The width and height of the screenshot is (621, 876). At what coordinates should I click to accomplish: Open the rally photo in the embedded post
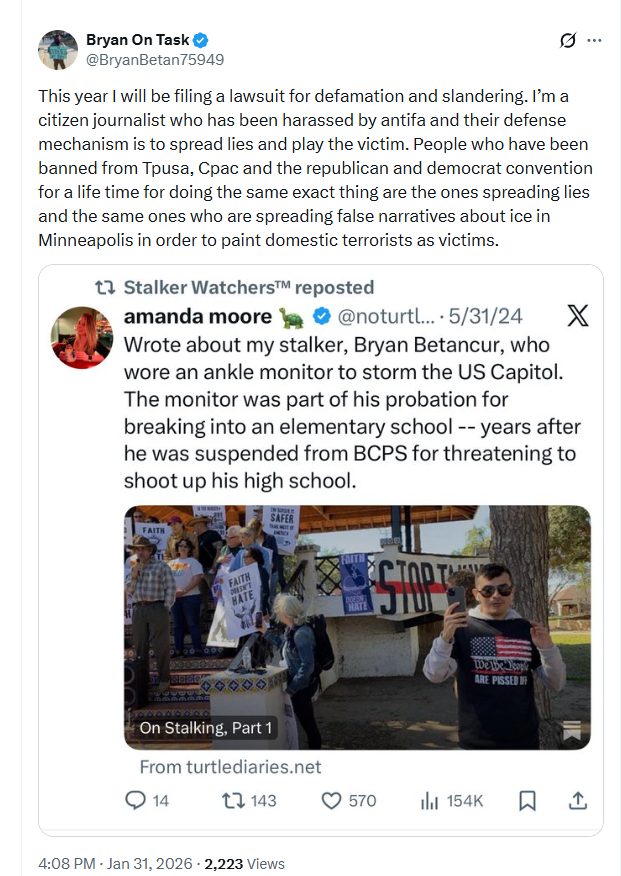tap(357, 627)
